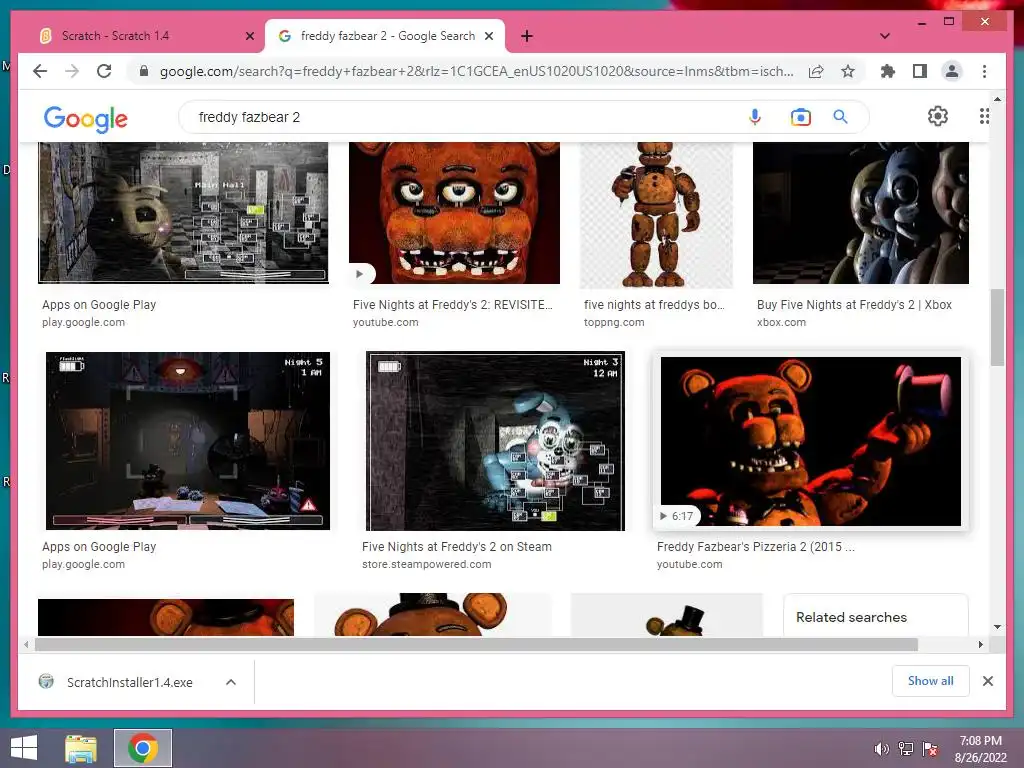Viewport: 1024px width, 768px height.
Task: Open the Freddy face close-up video thumbnail
Action: [455, 213]
